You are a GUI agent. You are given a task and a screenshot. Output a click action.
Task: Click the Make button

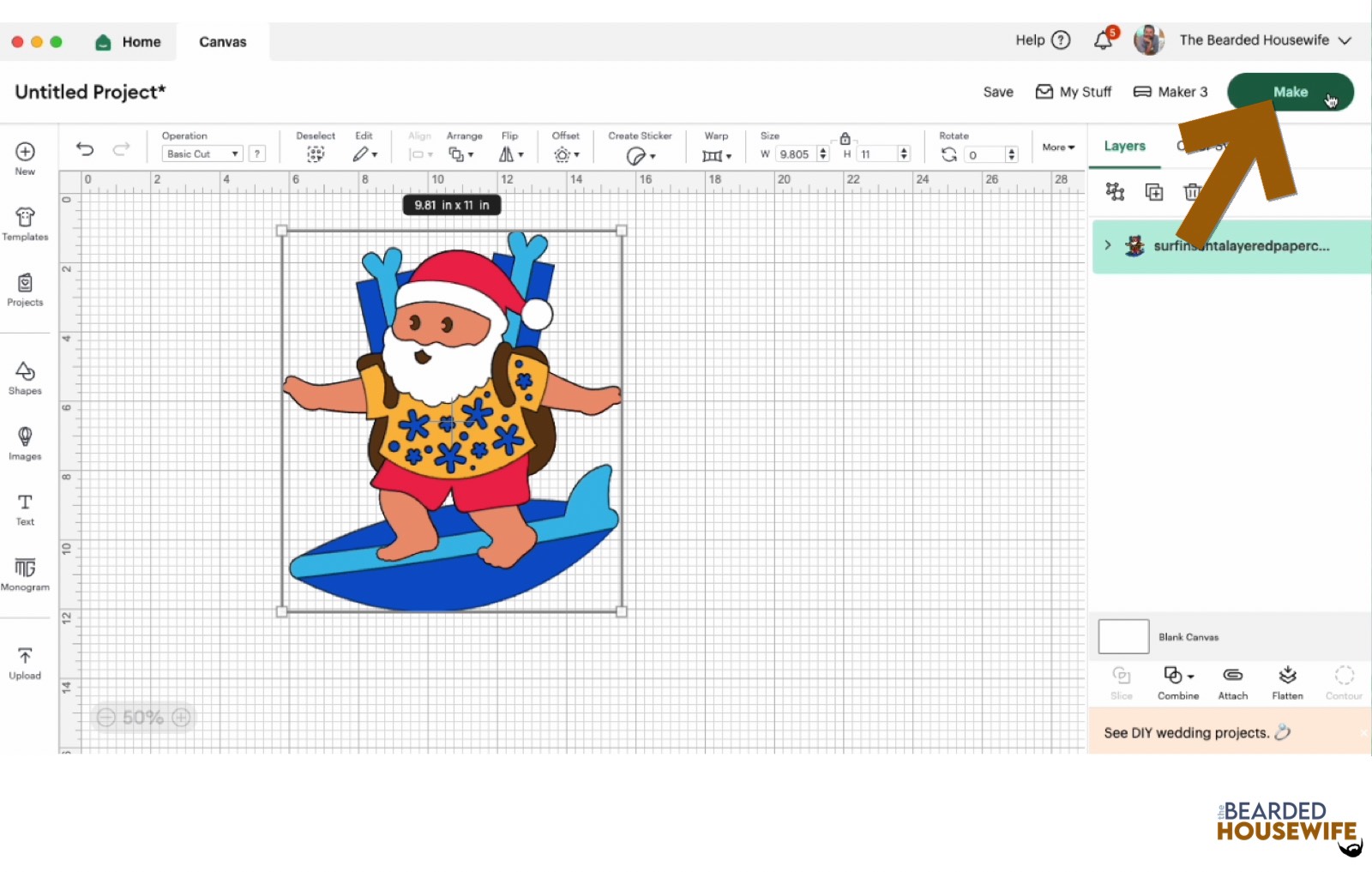(1290, 92)
